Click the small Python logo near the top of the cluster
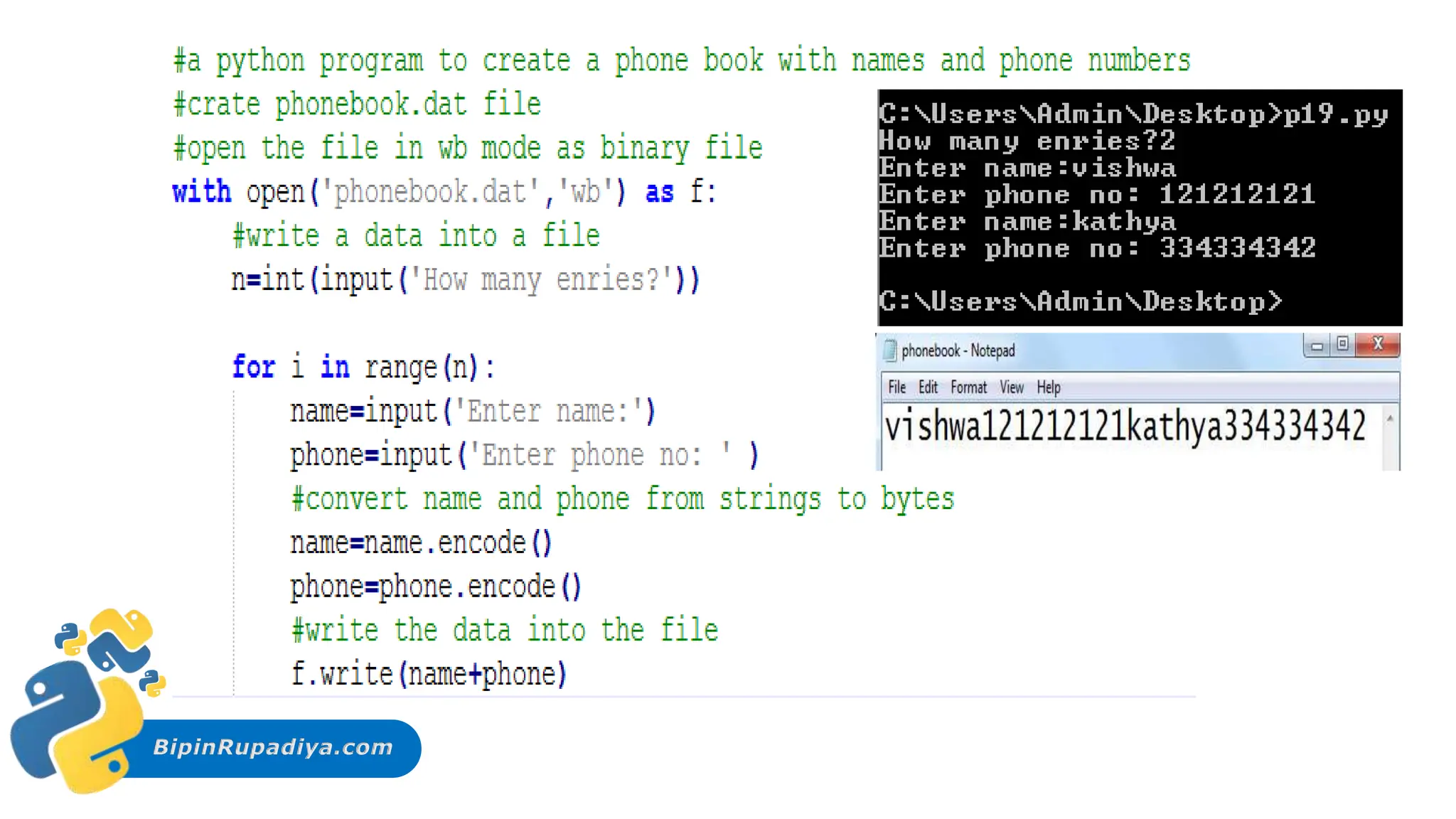This screenshot has width=1456, height=819. 70,638
